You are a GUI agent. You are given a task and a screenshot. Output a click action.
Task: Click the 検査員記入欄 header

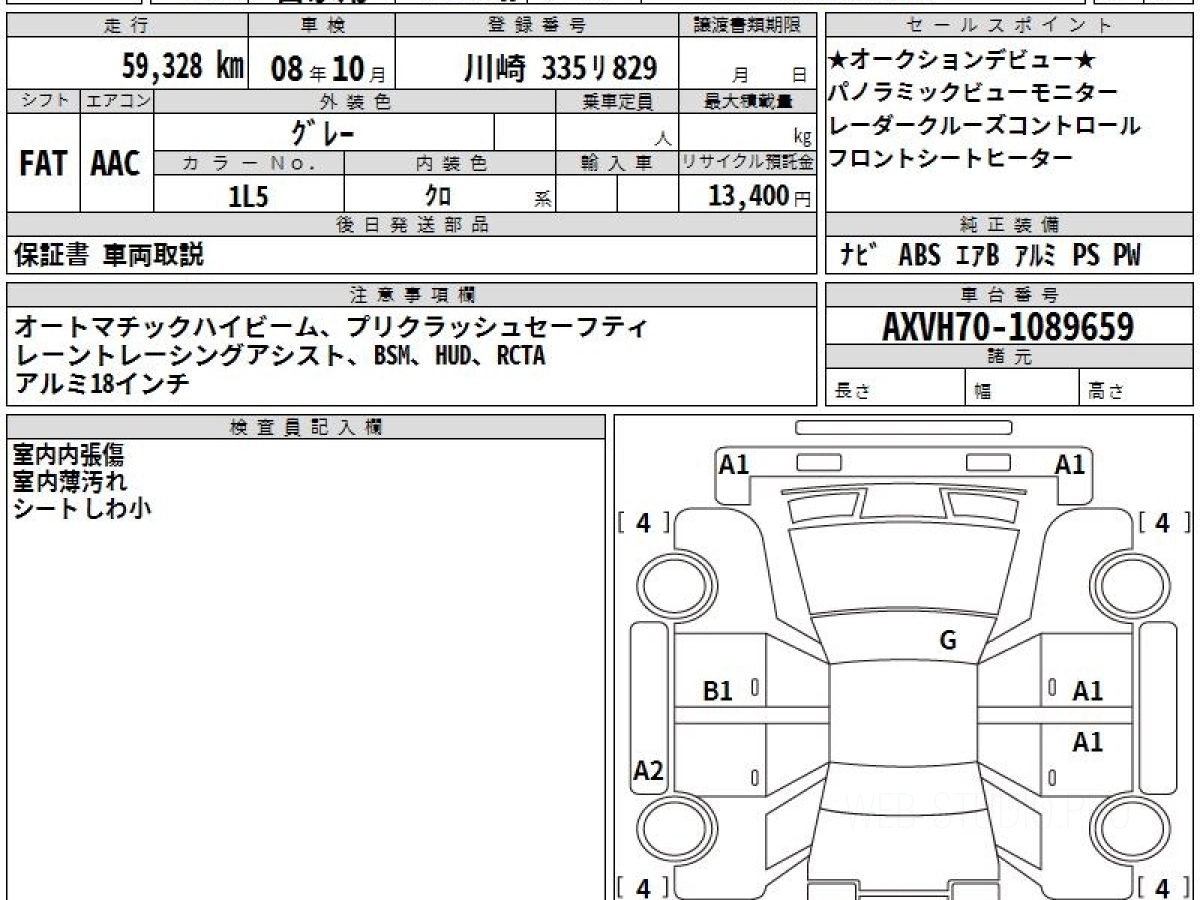click(306, 427)
